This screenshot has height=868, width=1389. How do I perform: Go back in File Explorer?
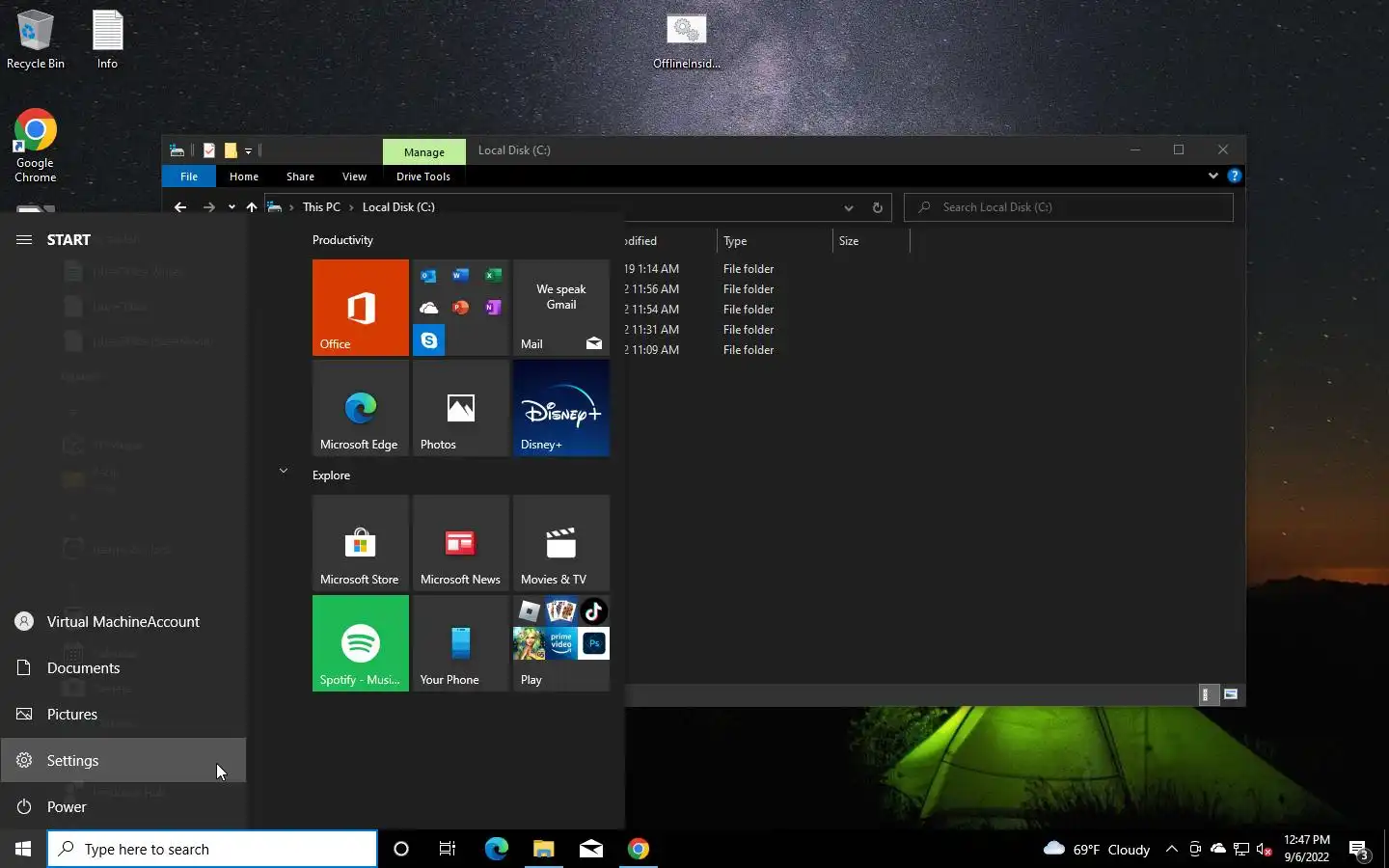[180, 206]
